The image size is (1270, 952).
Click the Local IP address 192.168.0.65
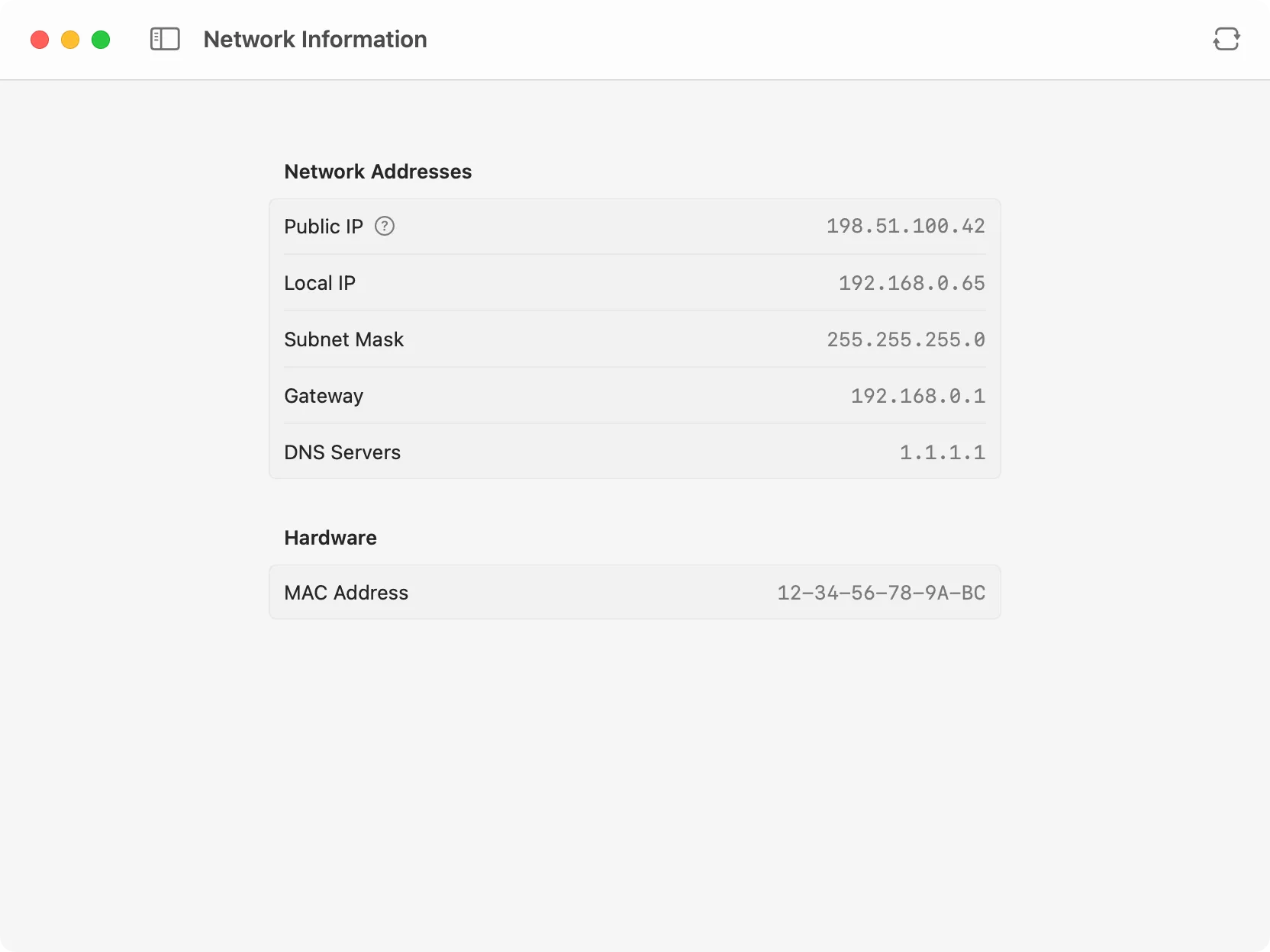click(x=911, y=283)
